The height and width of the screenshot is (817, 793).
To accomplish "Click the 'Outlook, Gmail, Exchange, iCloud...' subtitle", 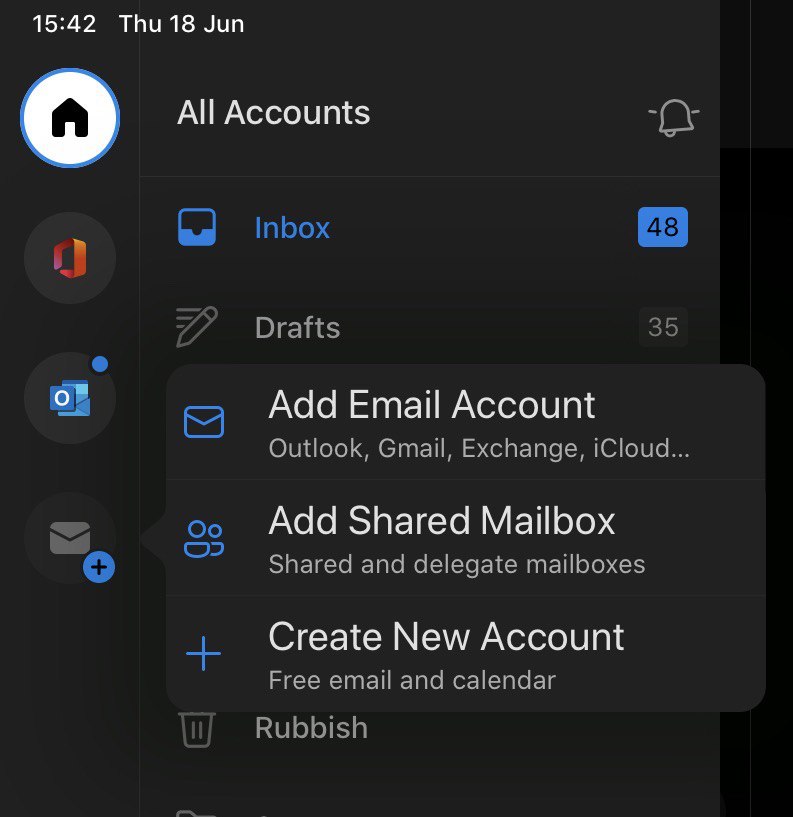I will coord(479,449).
